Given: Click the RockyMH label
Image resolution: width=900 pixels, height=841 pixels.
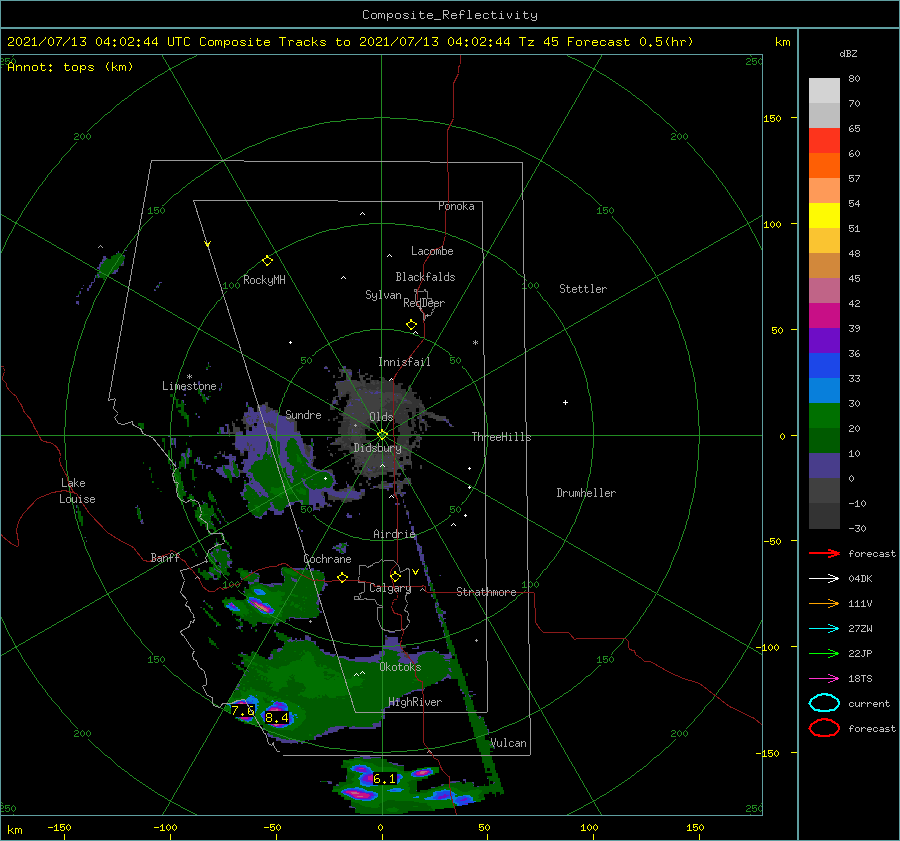Looking at the screenshot, I should [264, 280].
